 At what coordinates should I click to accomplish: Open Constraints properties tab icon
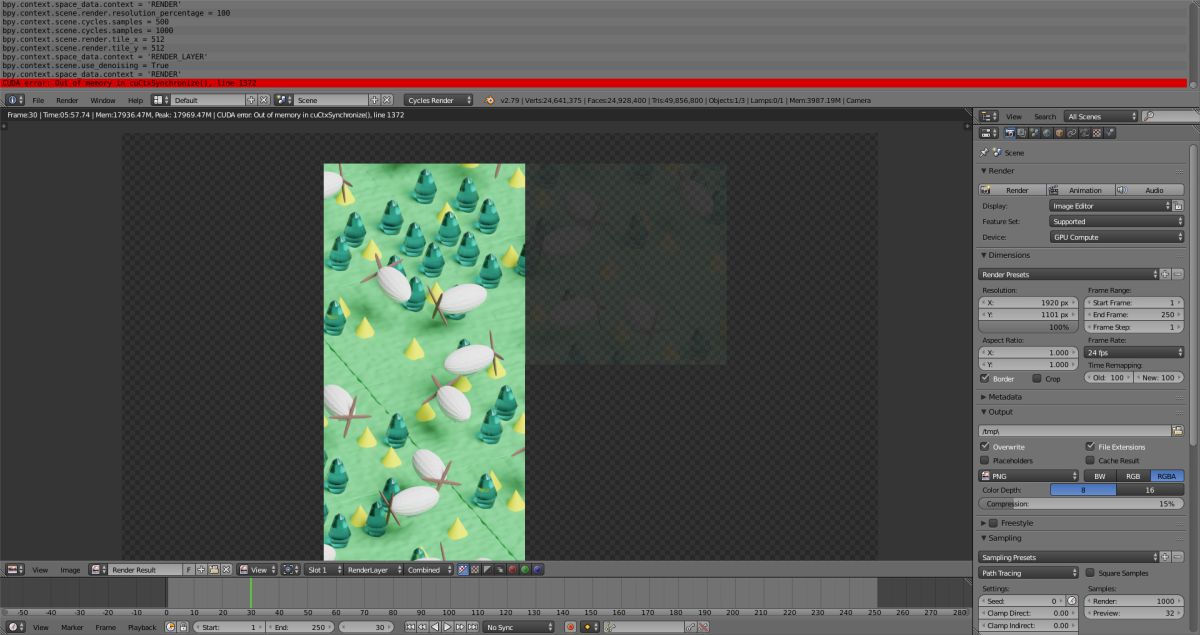point(1071,132)
